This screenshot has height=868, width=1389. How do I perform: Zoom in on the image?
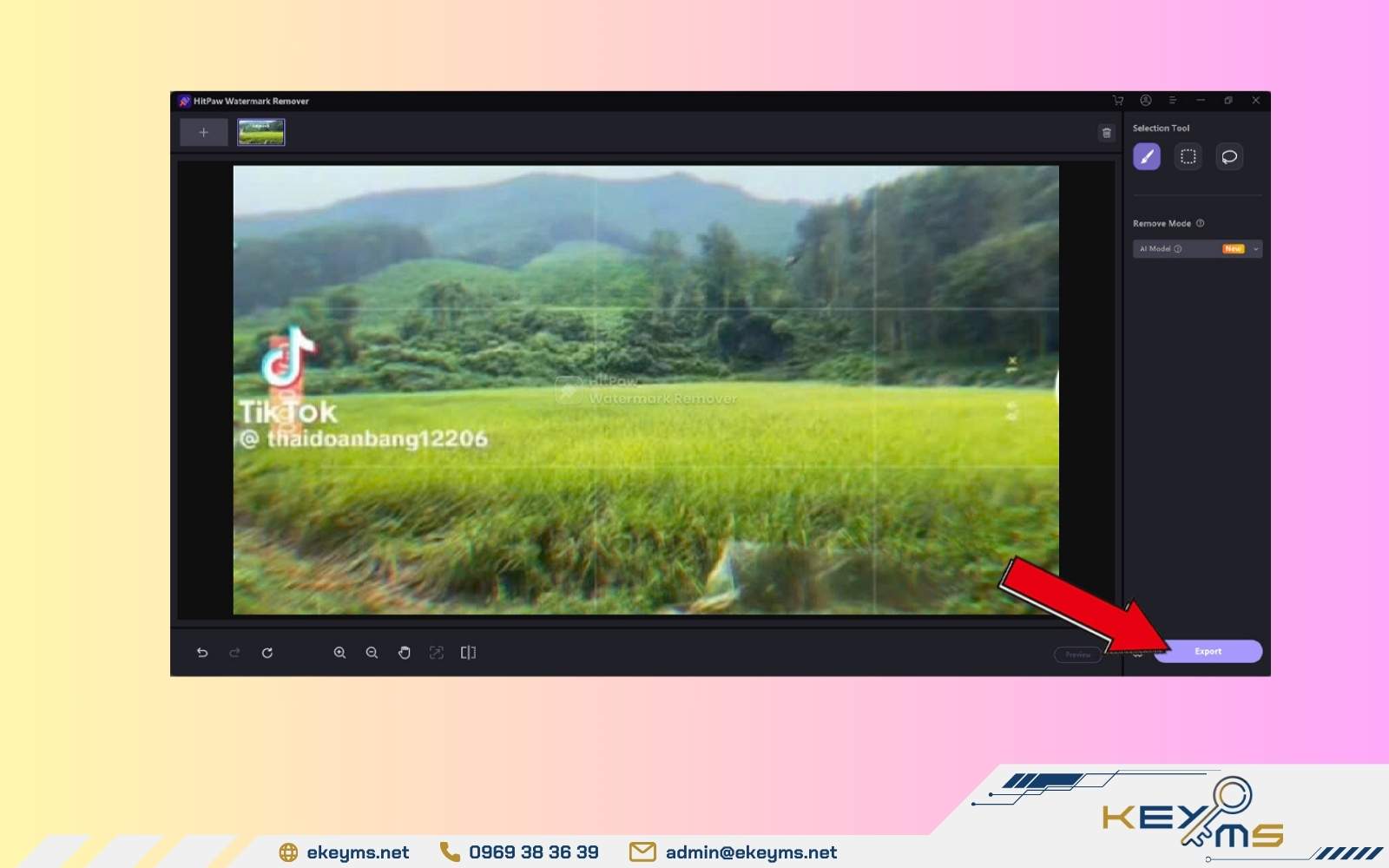(x=340, y=653)
